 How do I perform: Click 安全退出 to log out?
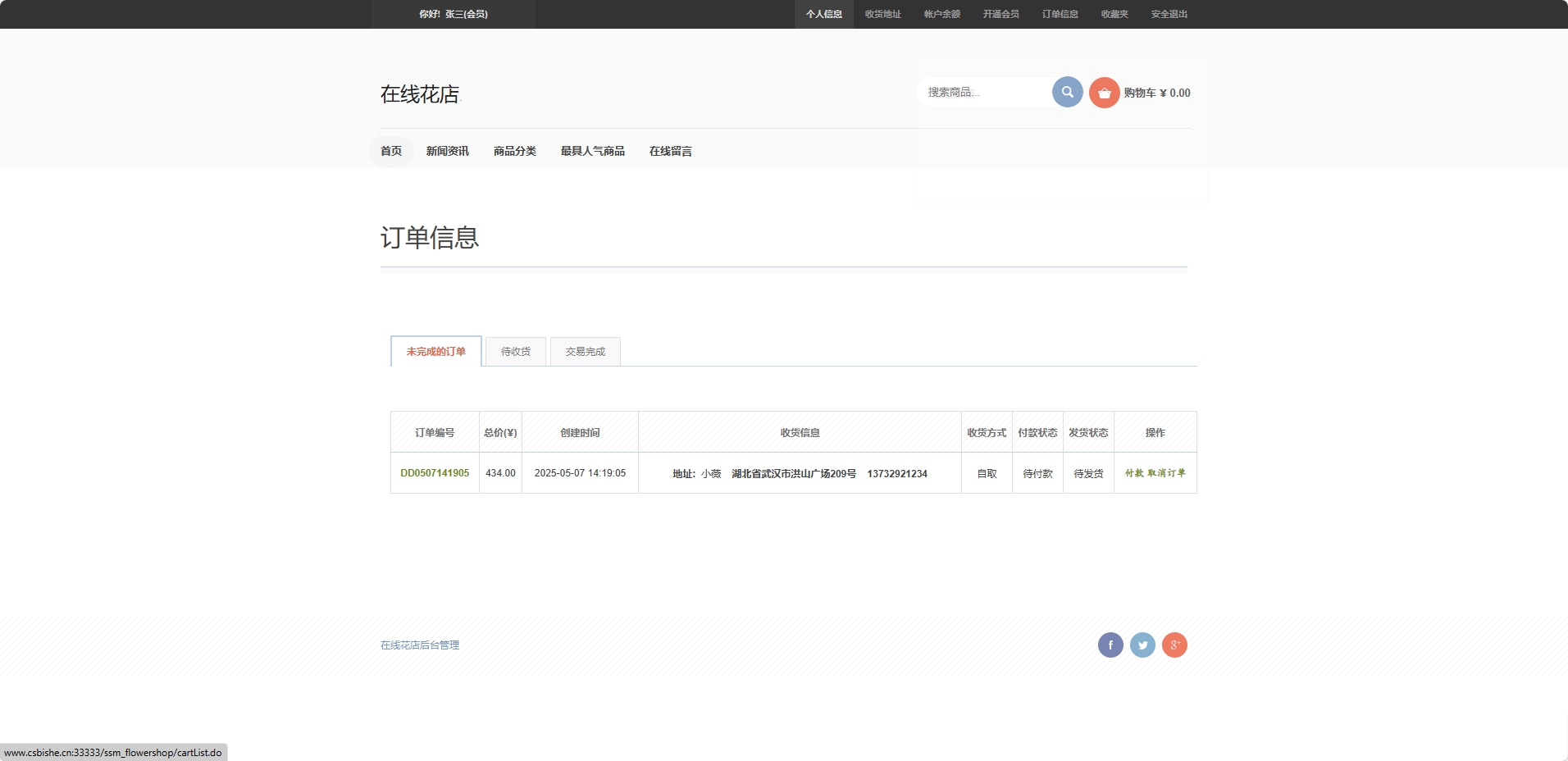point(1169,14)
